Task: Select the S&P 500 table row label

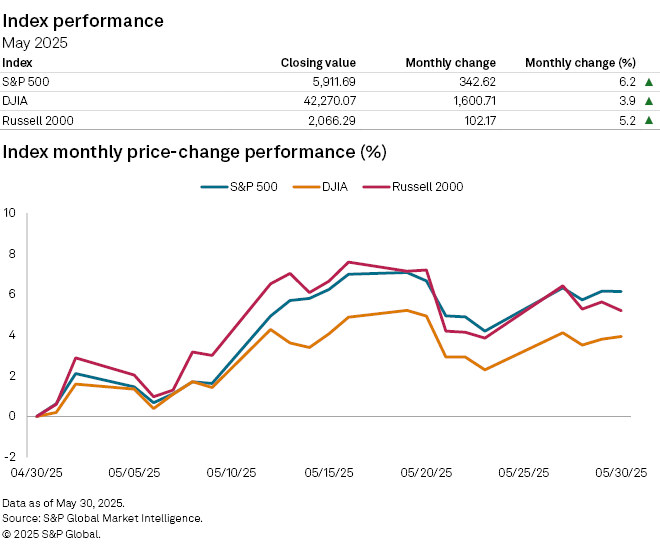Action: tap(24, 82)
